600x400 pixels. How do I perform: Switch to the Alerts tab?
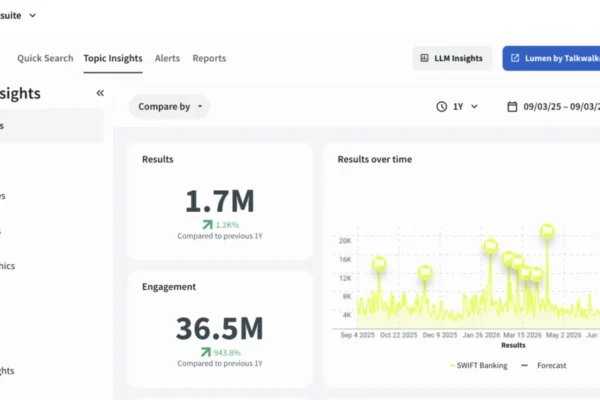pos(167,58)
